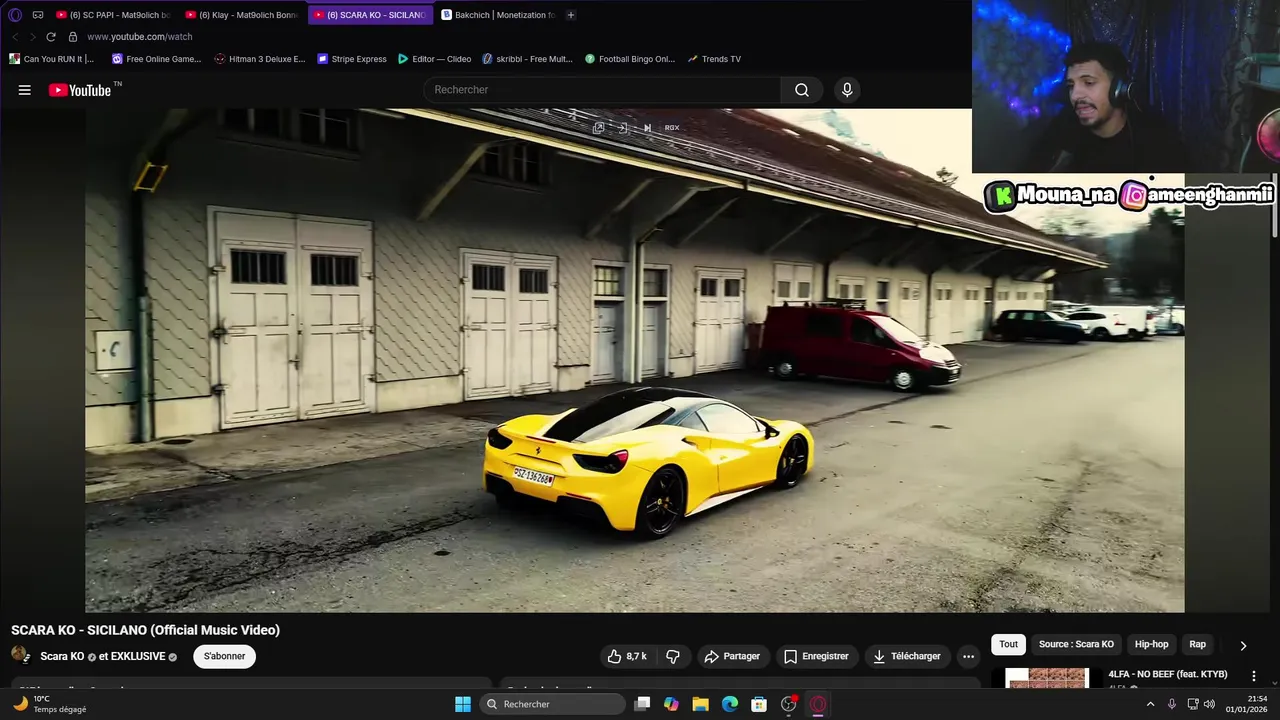Screen dimensions: 1280x720
Task: Open more actions three-dot menu beside Télécharger
Action: [x=968, y=656]
